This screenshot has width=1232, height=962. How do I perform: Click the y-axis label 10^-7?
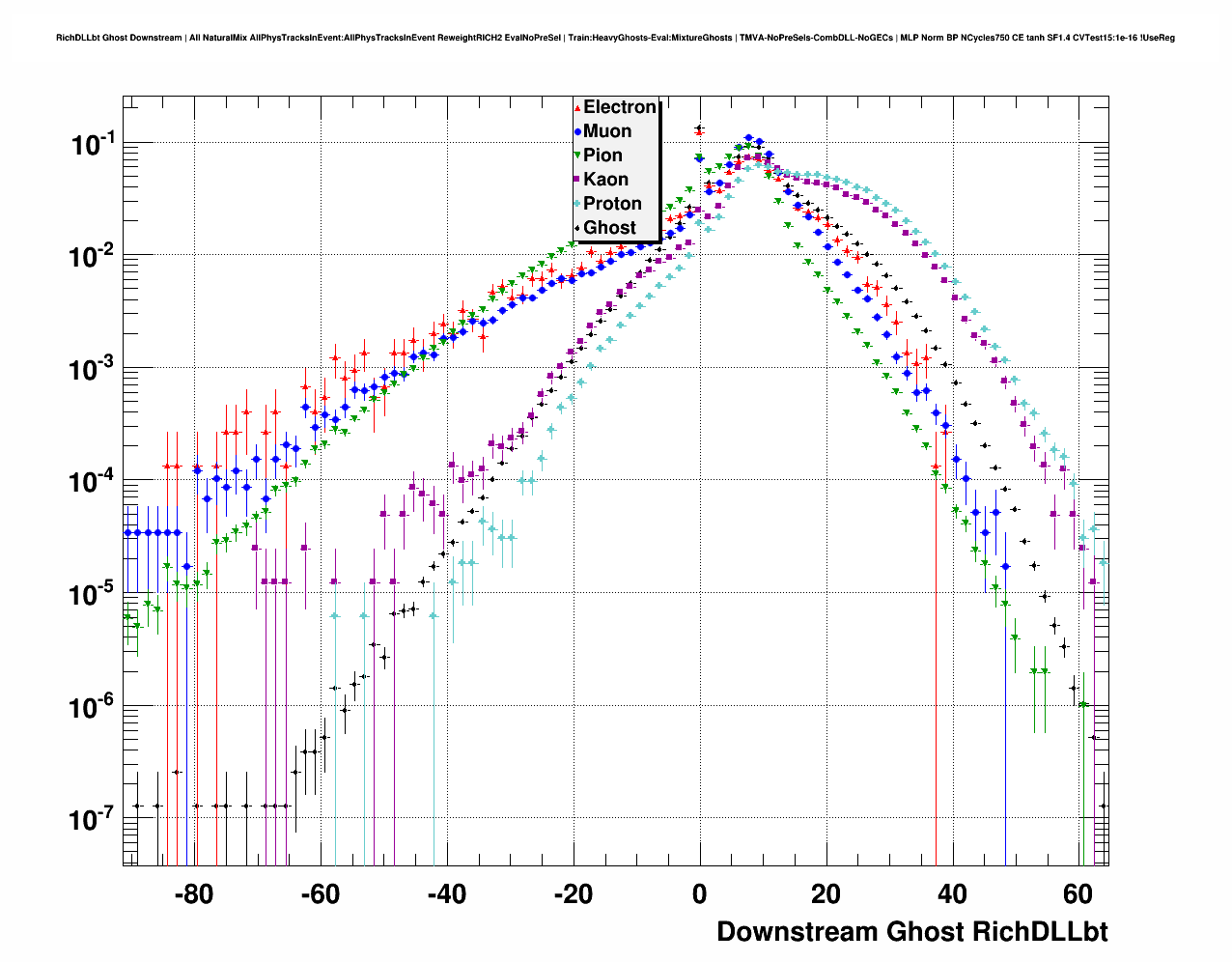click(93, 820)
